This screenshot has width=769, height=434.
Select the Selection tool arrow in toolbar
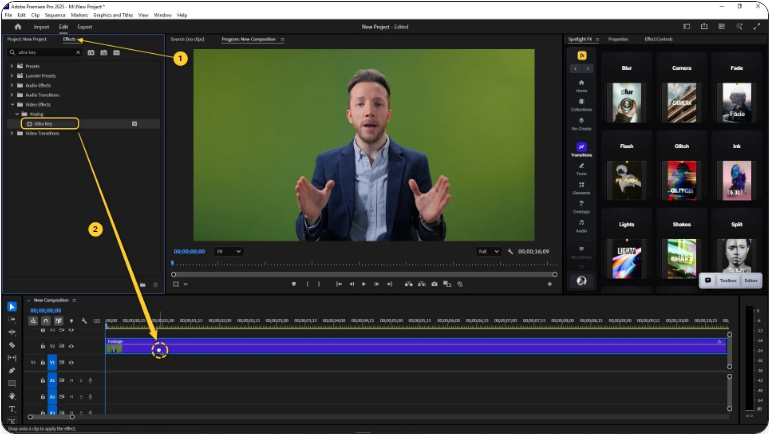tap(12, 306)
